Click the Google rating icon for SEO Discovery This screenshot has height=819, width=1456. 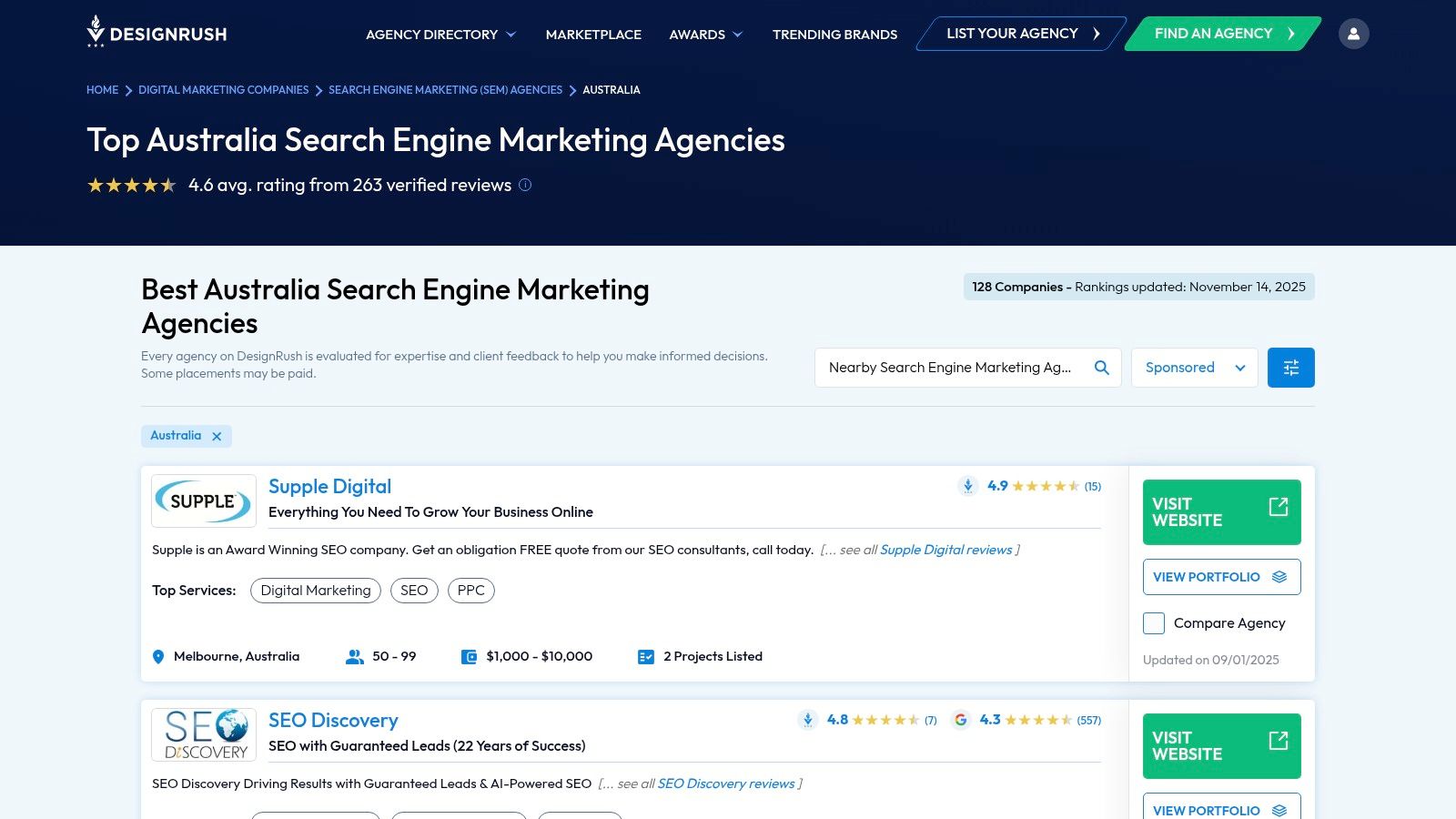[960, 720]
